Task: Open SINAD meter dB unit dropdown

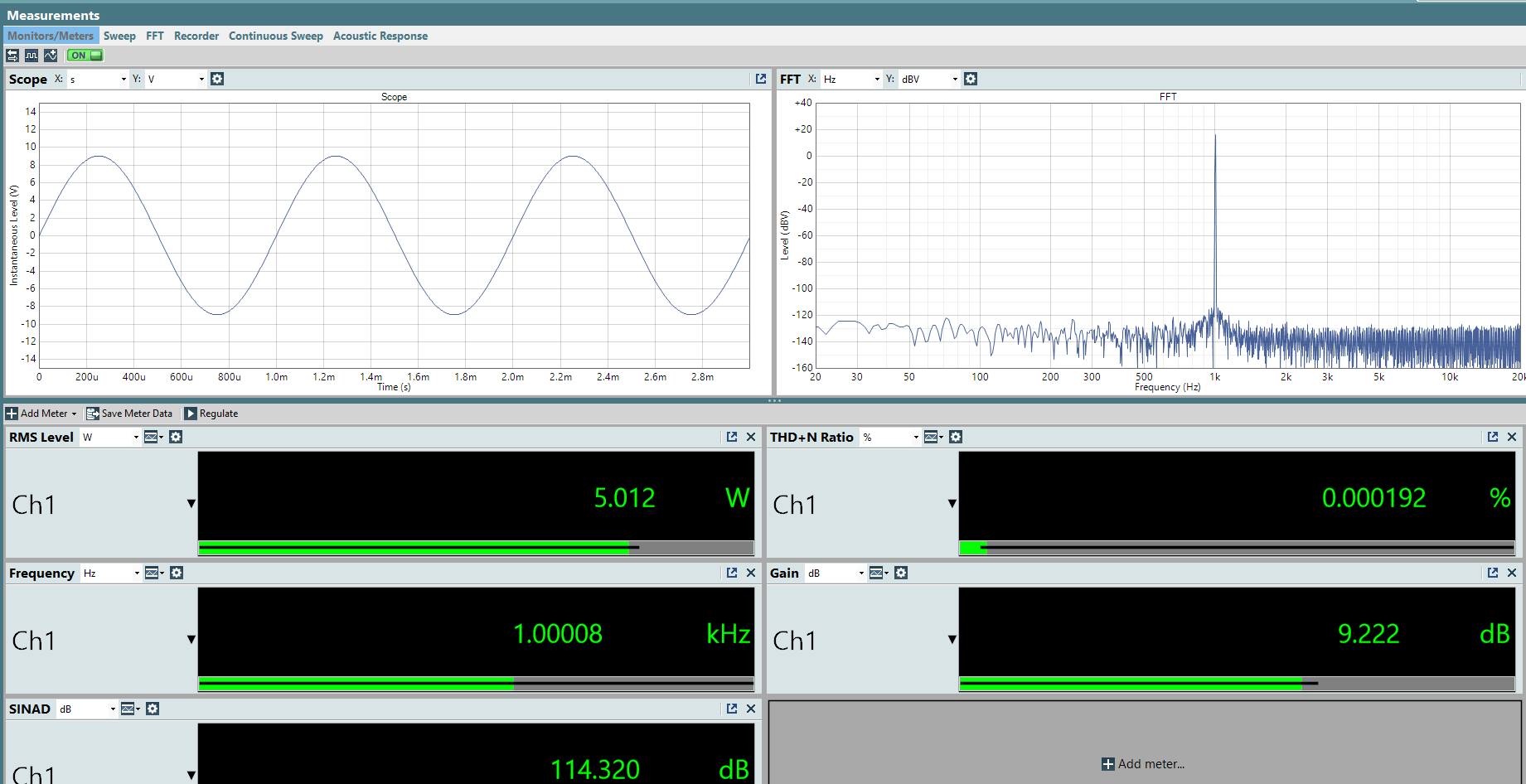Action: pos(87,709)
